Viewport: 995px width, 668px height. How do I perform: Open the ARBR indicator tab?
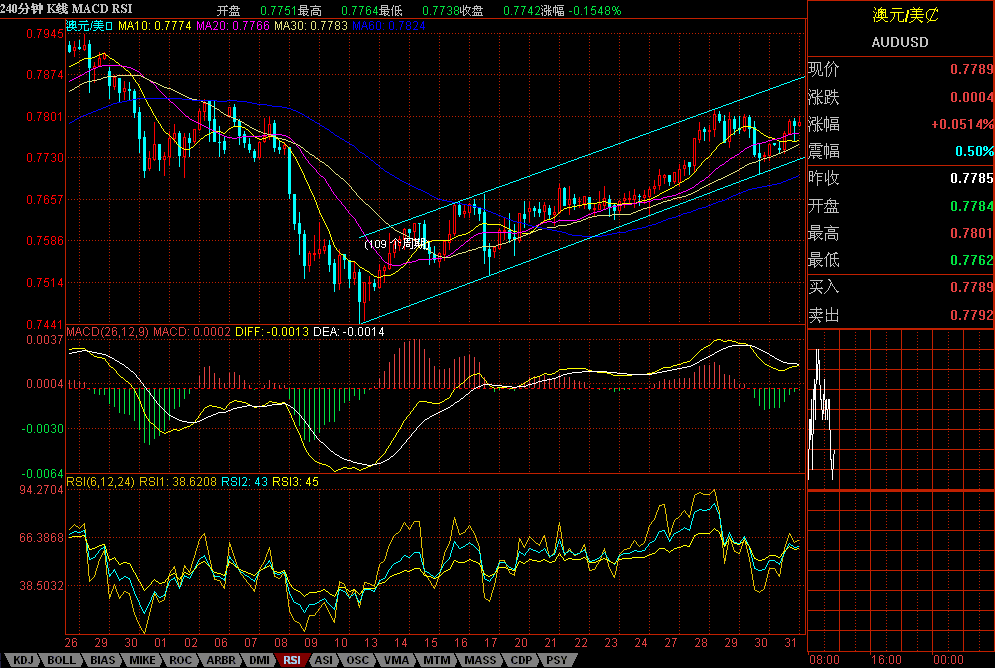coord(218,660)
